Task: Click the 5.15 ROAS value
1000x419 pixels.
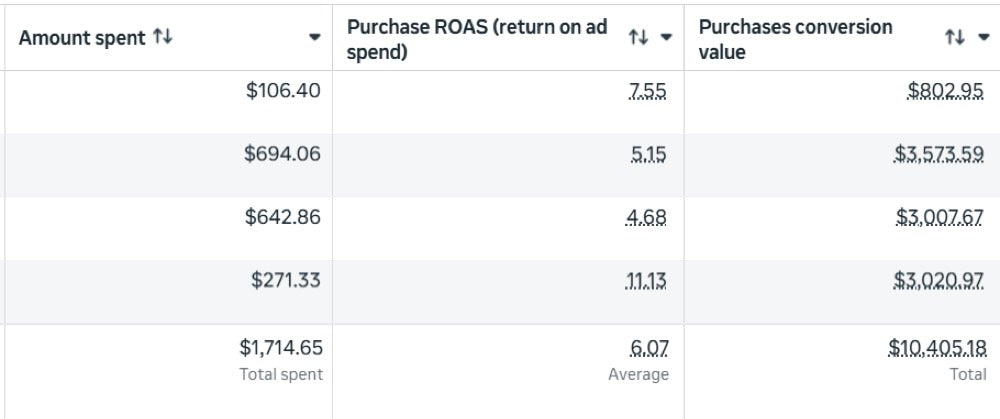Action: click(x=648, y=155)
